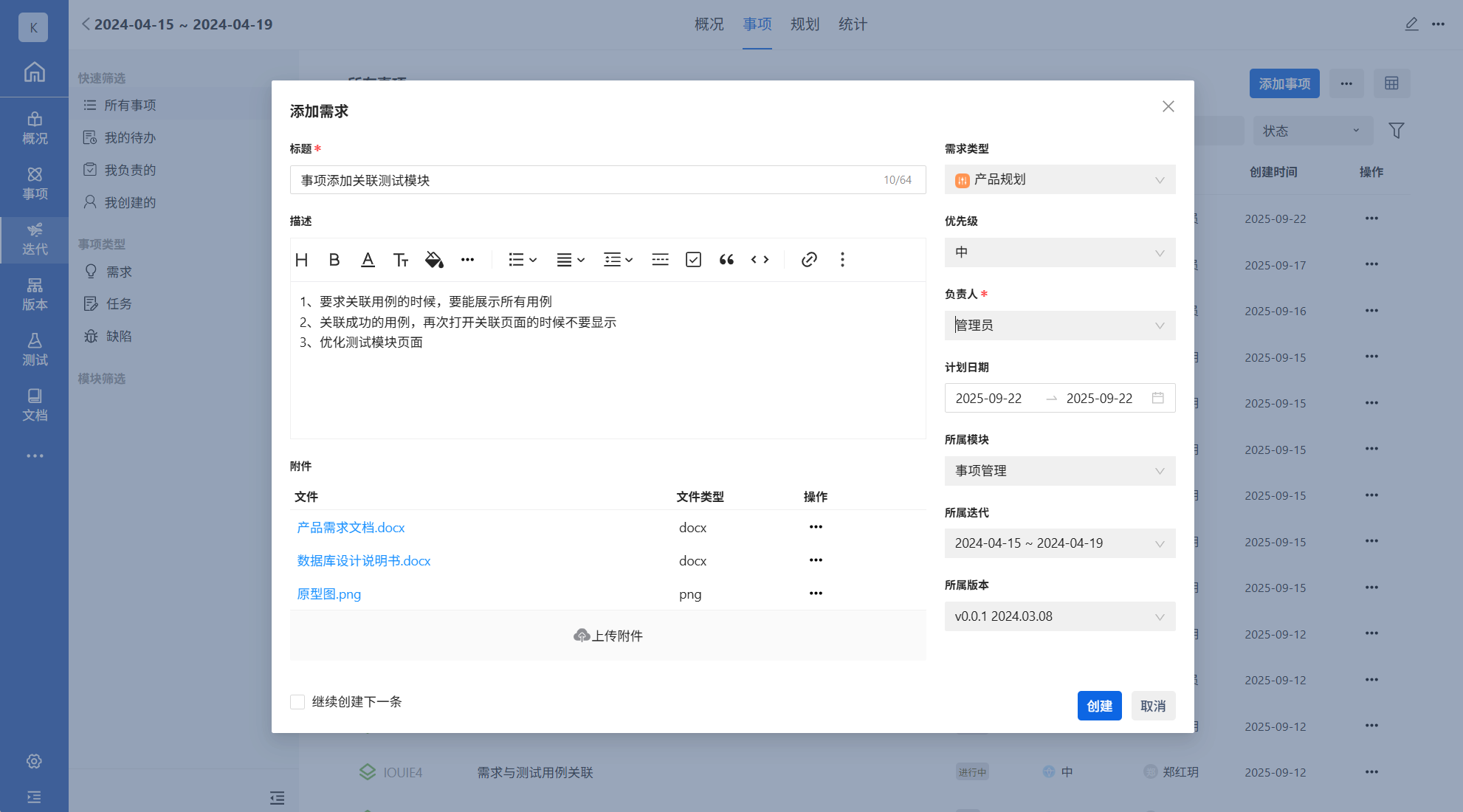Insert a blockquote in the description

(726, 260)
